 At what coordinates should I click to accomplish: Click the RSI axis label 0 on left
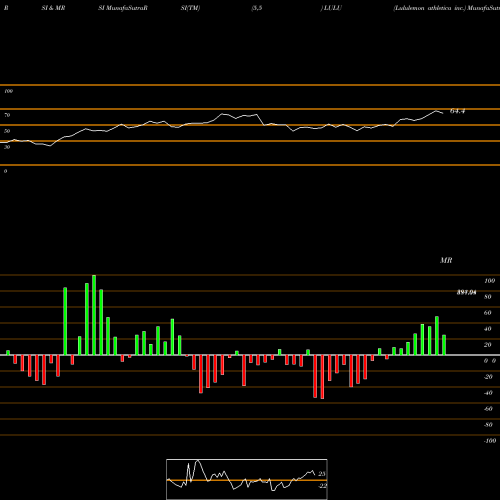click(5, 171)
